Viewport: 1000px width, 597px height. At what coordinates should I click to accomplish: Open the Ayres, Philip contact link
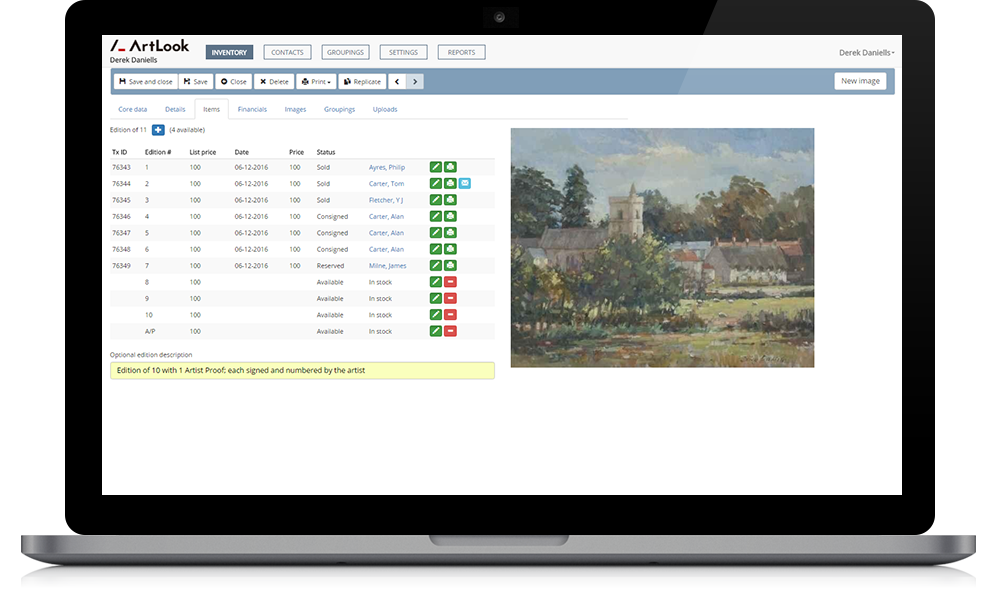386,168
